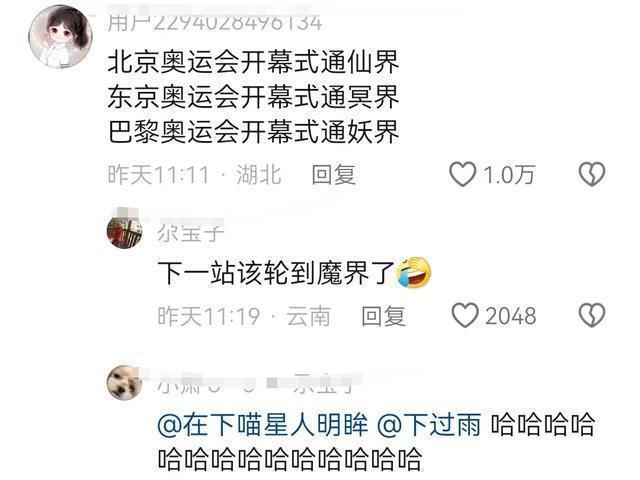Screen dimensions: 640x480
Task: Open the avatar of 11:19 reply author
Action: pos(125,231)
